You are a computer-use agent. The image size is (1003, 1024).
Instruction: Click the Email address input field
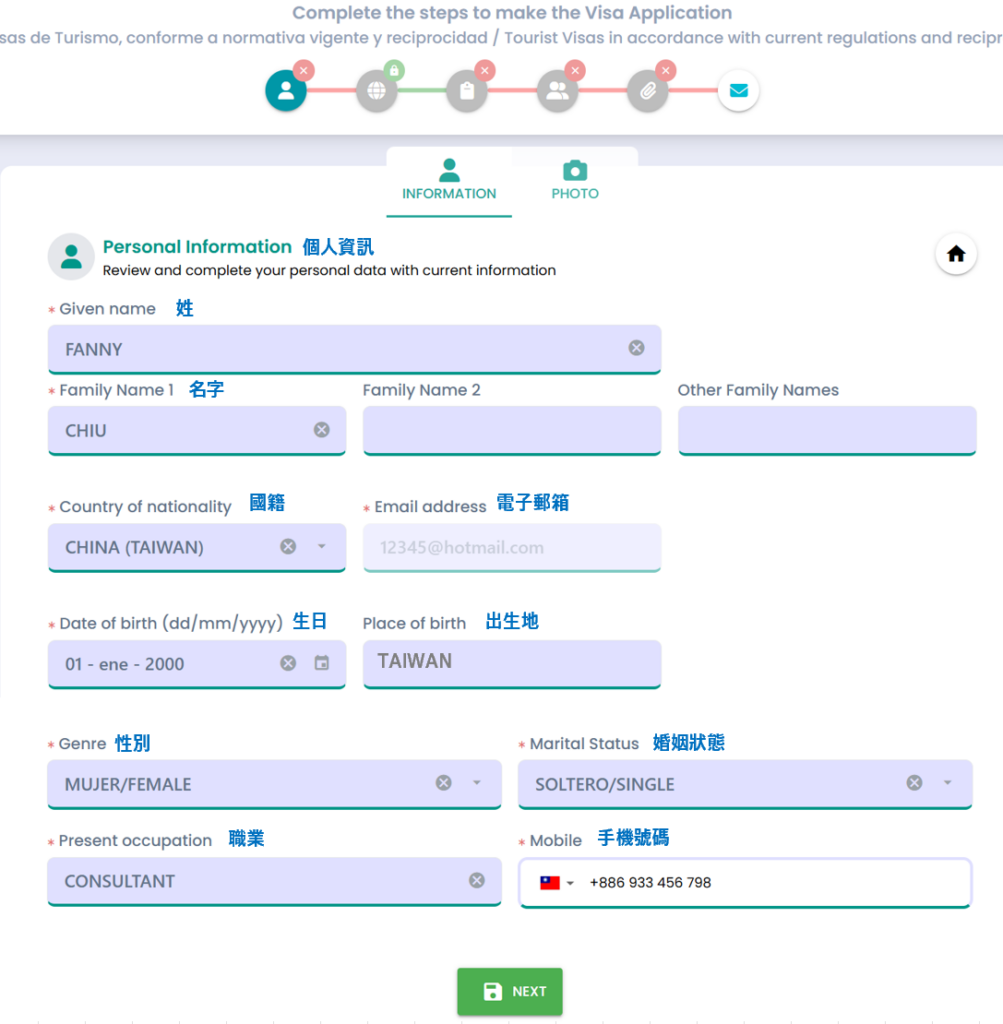click(x=511, y=548)
